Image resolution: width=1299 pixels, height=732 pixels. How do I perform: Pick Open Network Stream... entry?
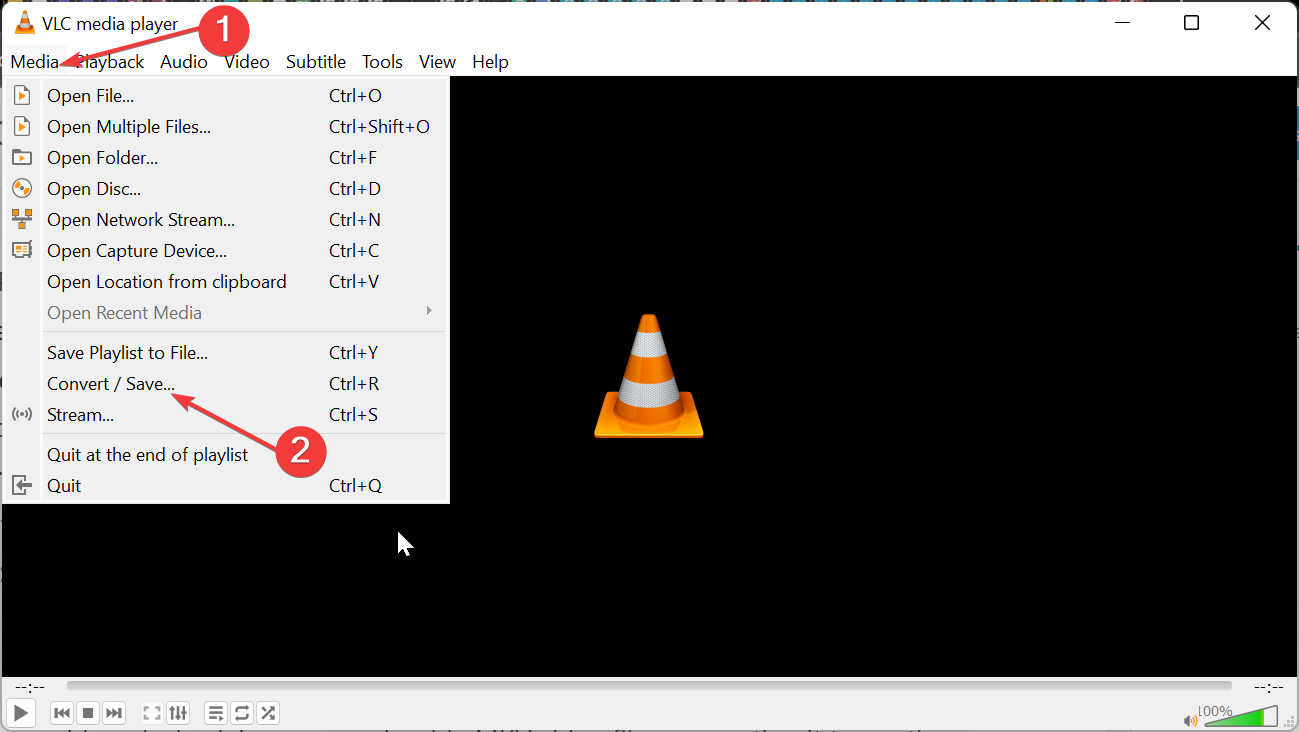[x=226, y=220]
